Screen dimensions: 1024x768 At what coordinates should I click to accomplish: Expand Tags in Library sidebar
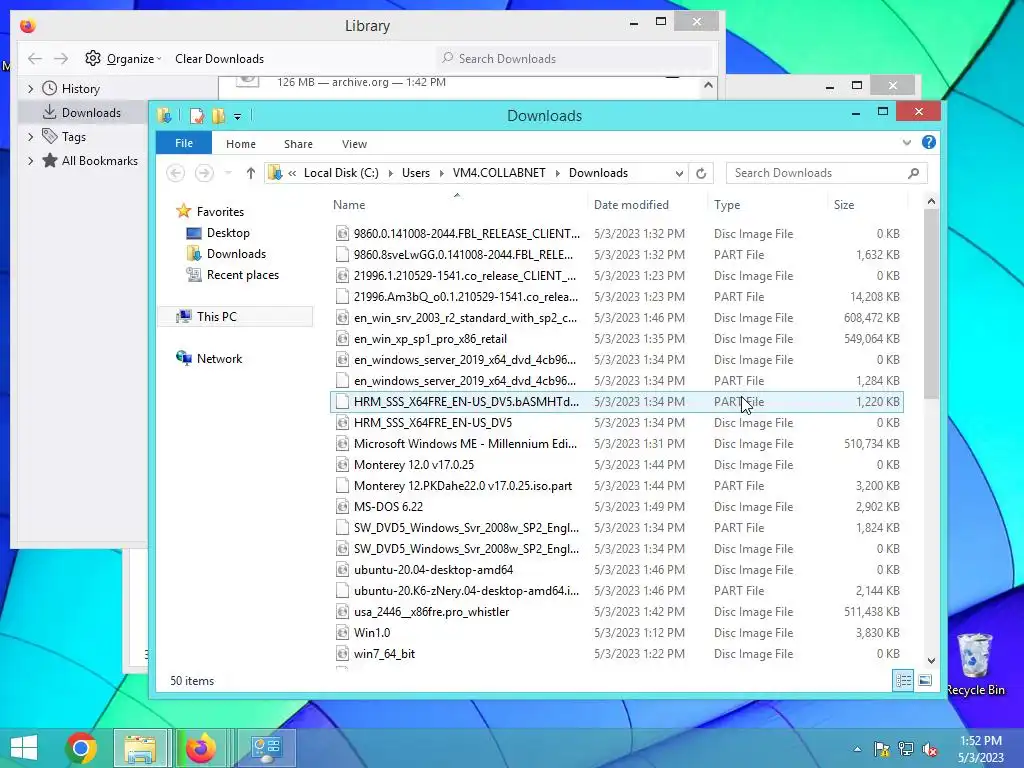click(31, 137)
